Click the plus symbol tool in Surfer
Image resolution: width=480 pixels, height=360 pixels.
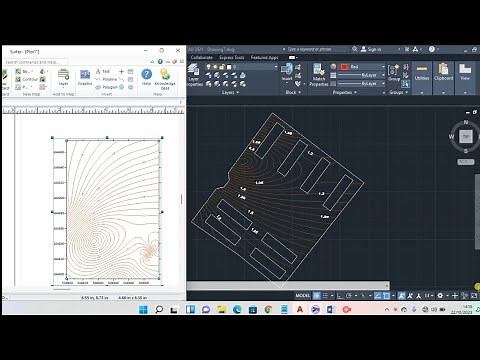[x=121, y=71]
